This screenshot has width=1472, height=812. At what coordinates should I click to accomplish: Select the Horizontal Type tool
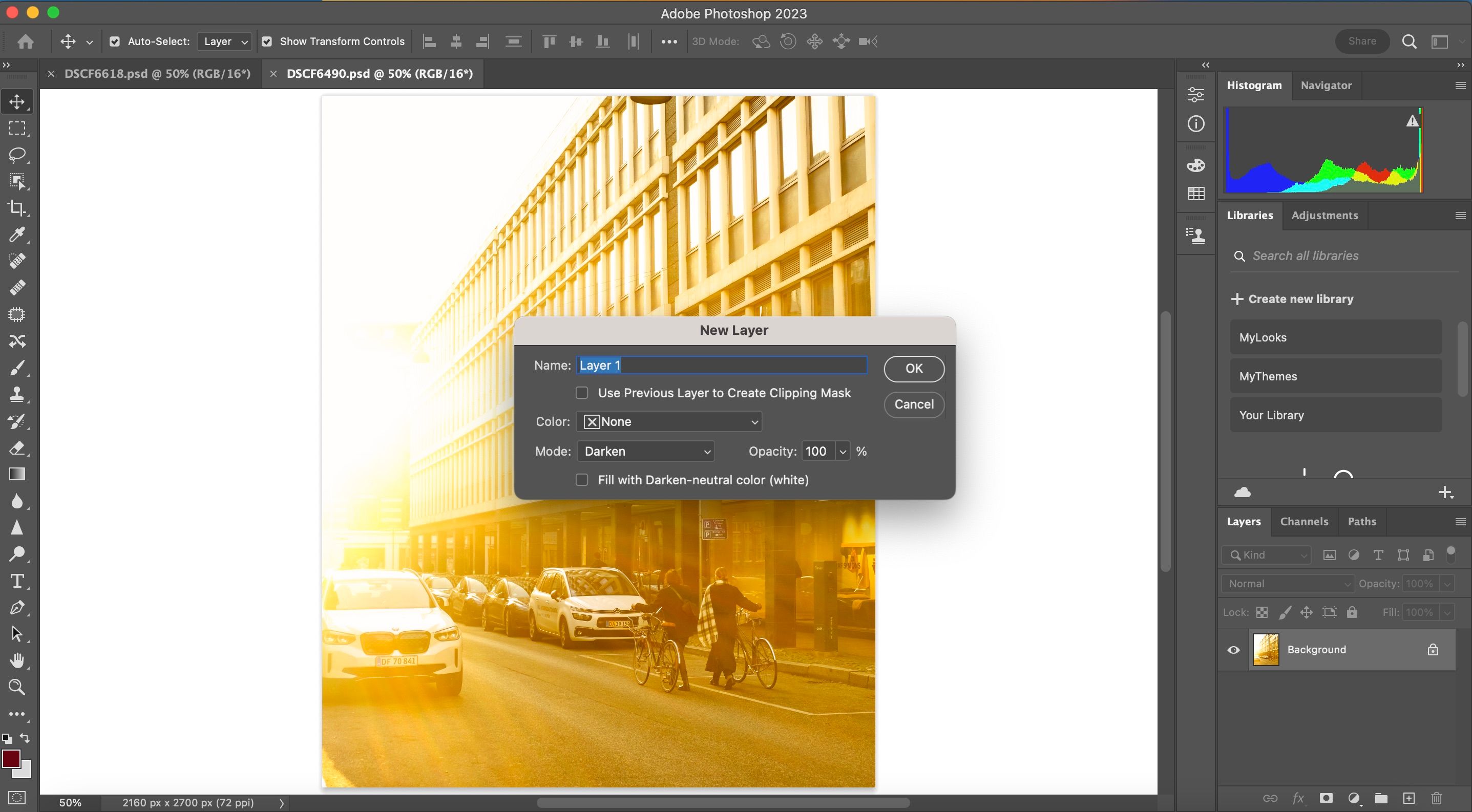pos(17,581)
